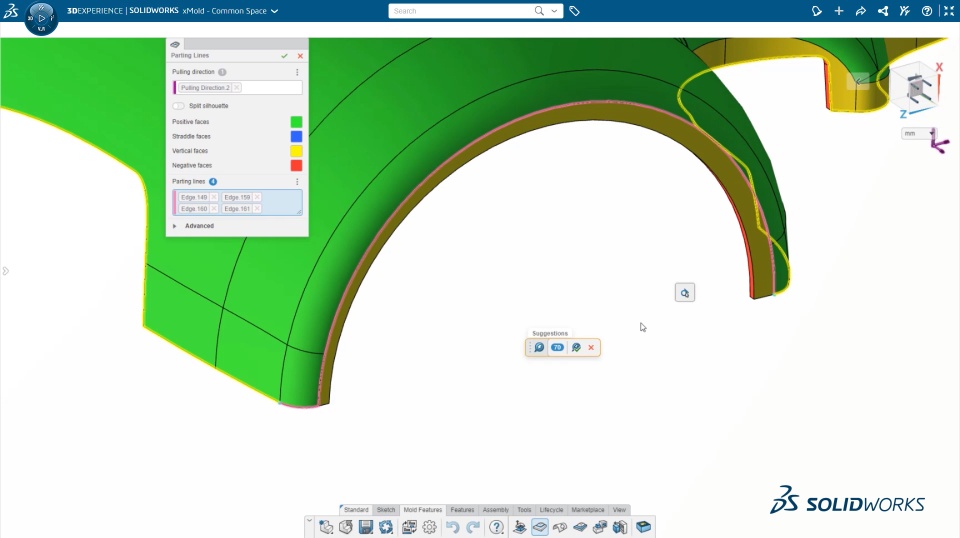Select the core cavity icon
Image resolution: width=960 pixels, height=538 pixels.
coord(620,527)
